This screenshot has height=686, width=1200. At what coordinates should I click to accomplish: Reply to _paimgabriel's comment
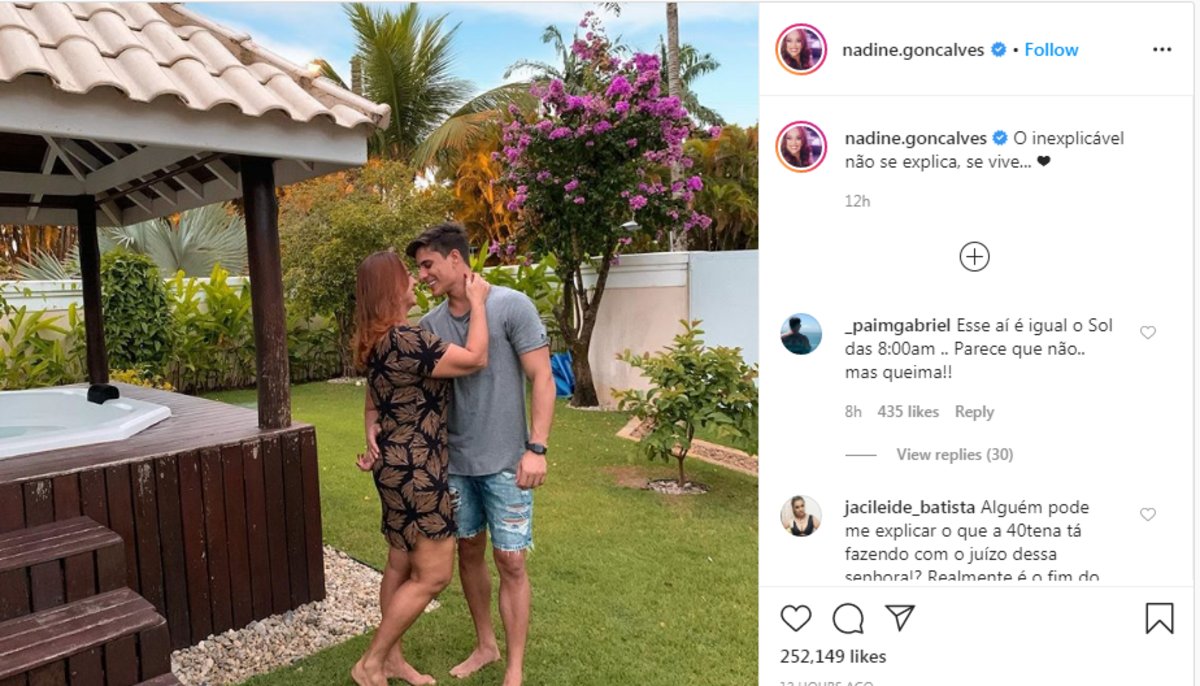pos(974,412)
